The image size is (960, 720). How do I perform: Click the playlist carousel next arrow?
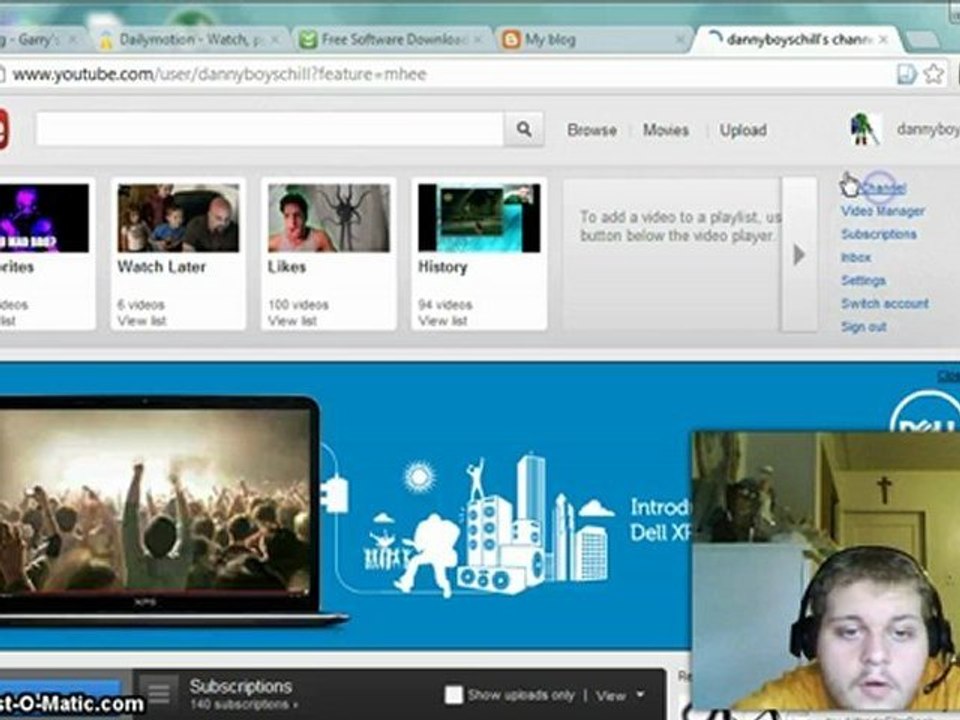point(799,254)
